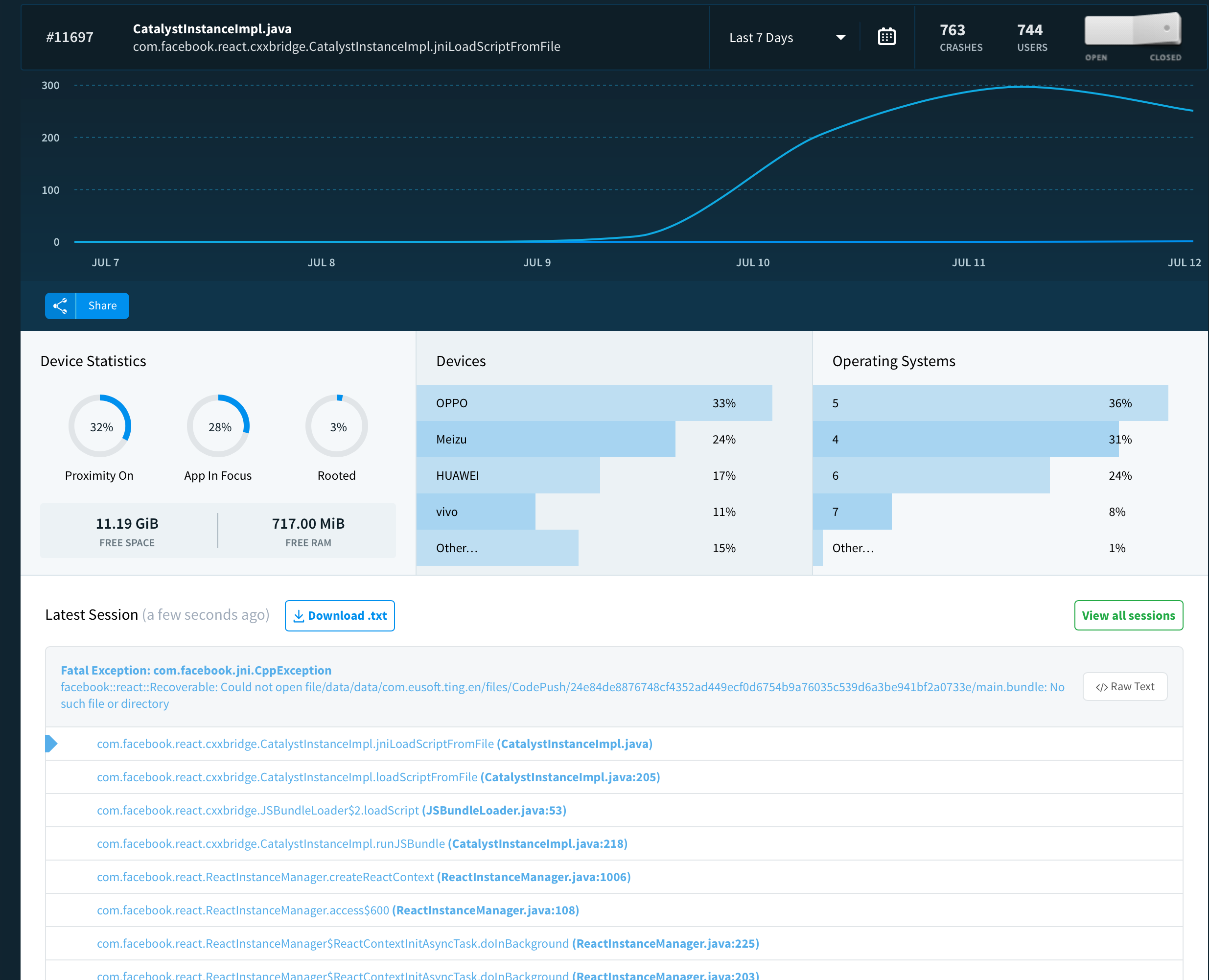Click View all sessions button

(1128, 615)
